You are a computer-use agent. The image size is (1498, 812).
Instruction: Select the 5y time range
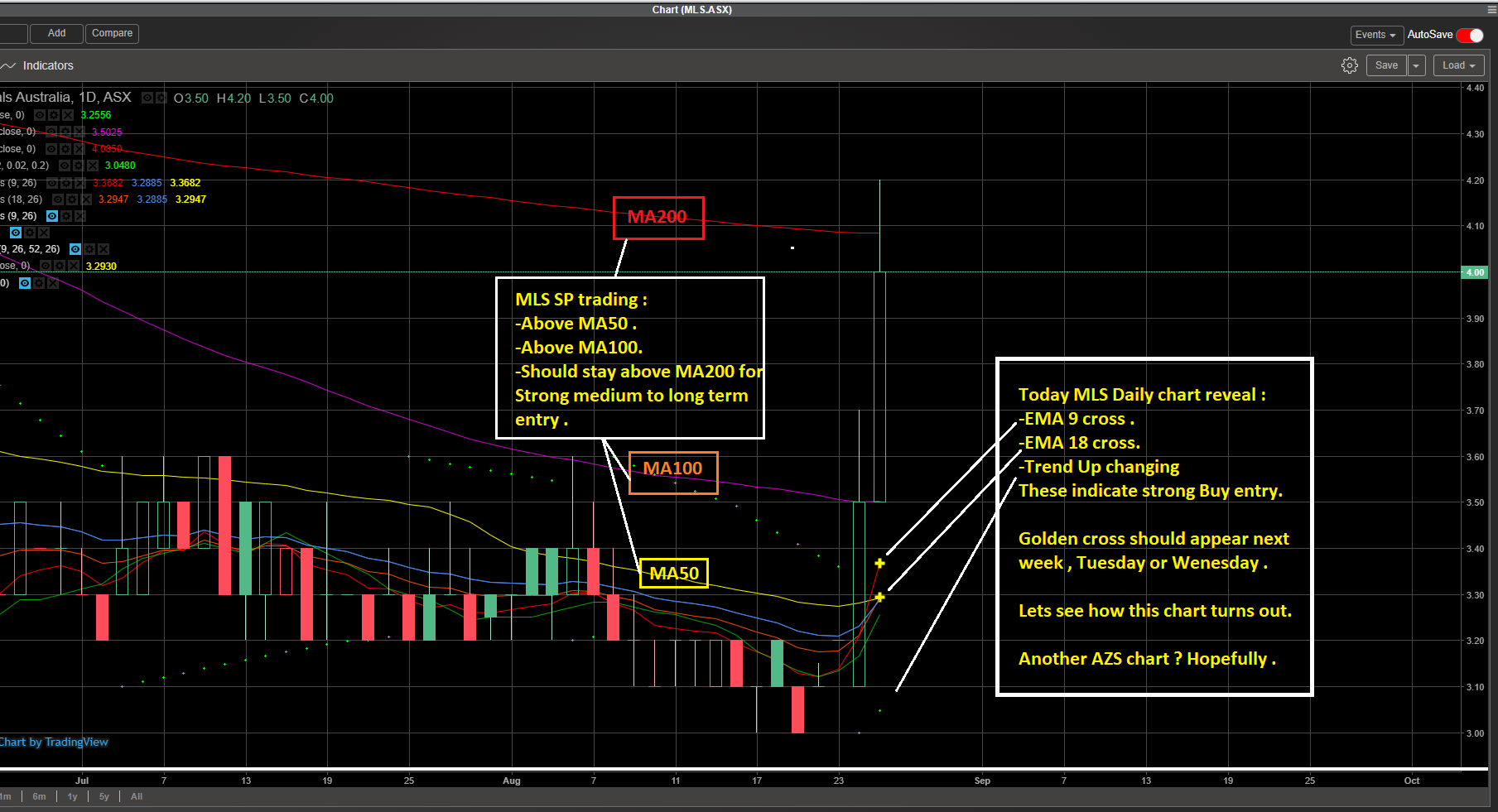coord(104,796)
